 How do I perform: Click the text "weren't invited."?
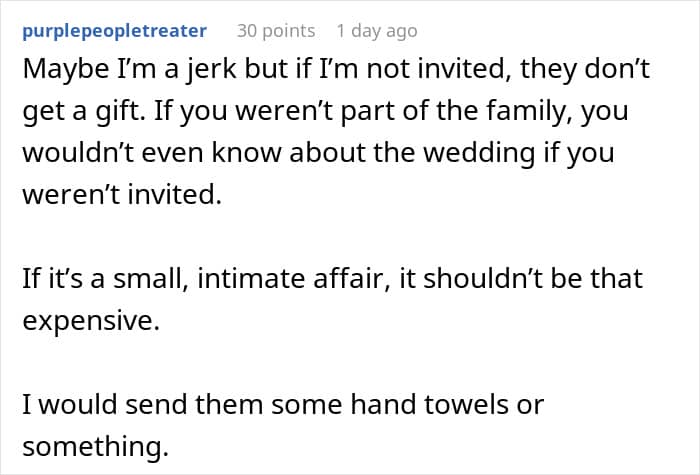coord(121,195)
